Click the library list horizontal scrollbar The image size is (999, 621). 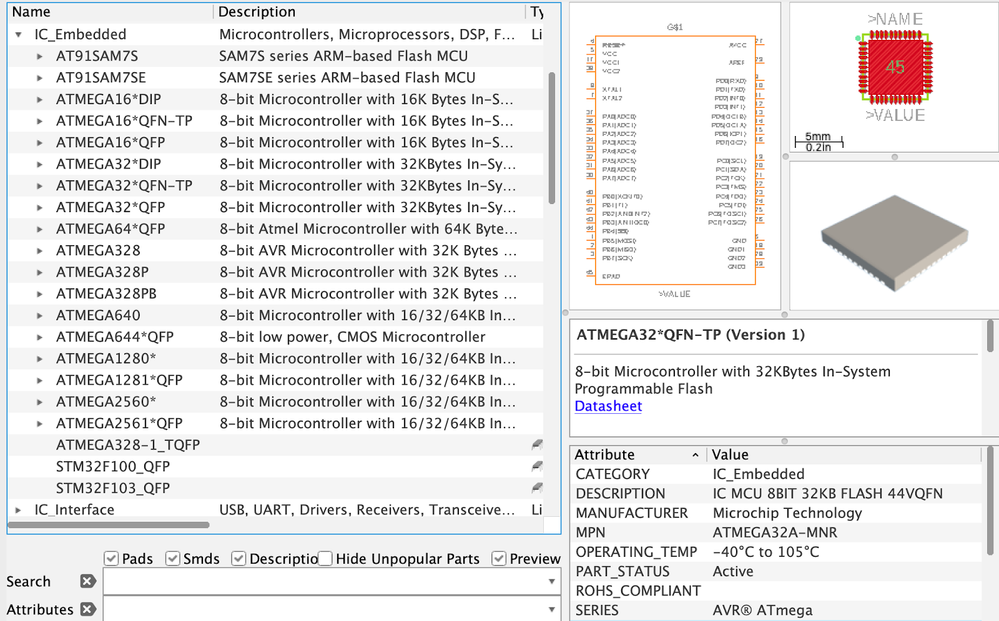click(x=108, y=525)
